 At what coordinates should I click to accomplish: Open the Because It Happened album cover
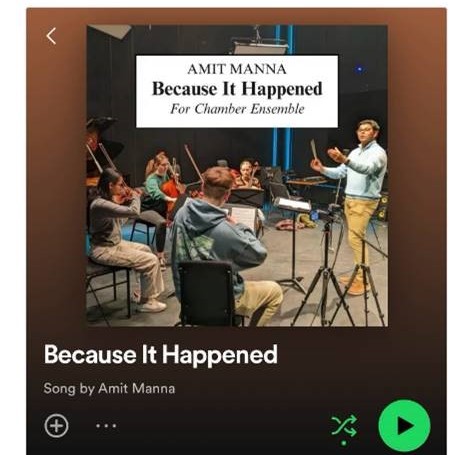tap(237, 176)
